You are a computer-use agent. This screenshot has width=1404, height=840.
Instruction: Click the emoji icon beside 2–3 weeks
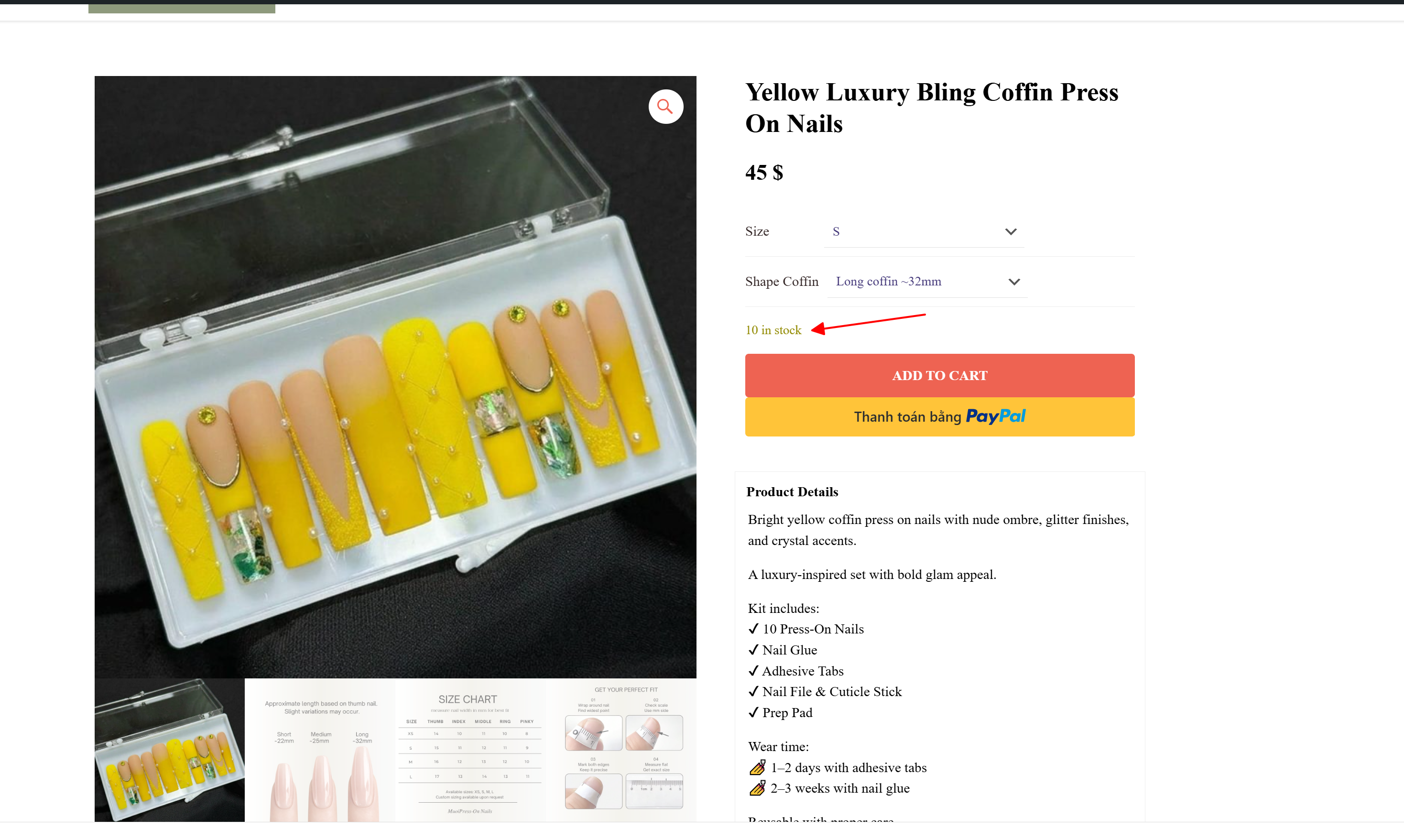coord(757,788)
